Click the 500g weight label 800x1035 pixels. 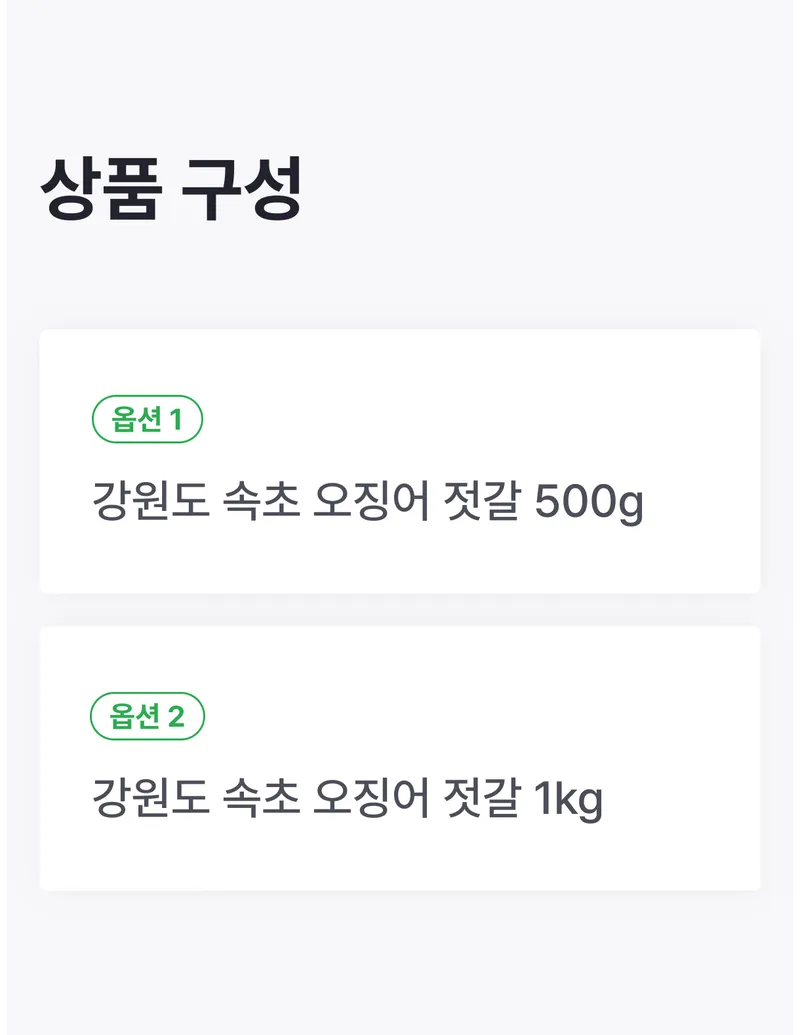[589, 502]
